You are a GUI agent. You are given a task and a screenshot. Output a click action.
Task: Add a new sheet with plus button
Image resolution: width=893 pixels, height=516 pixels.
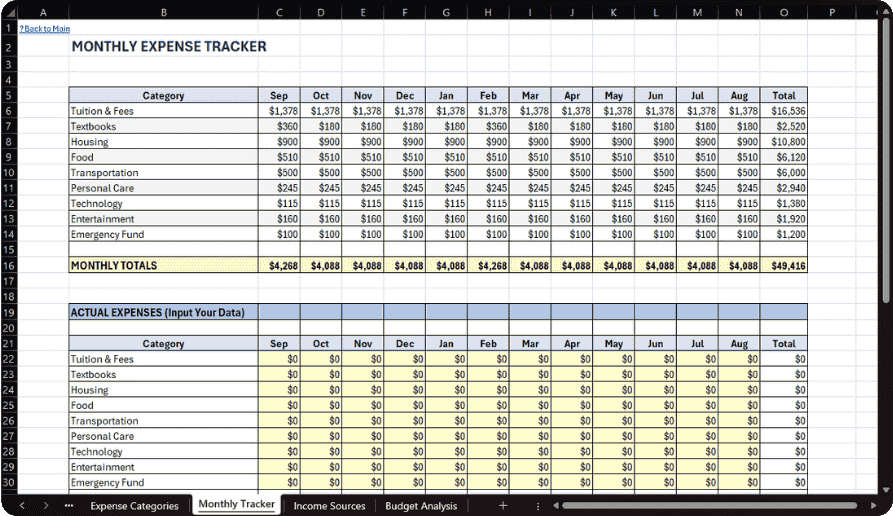point(503,506)
